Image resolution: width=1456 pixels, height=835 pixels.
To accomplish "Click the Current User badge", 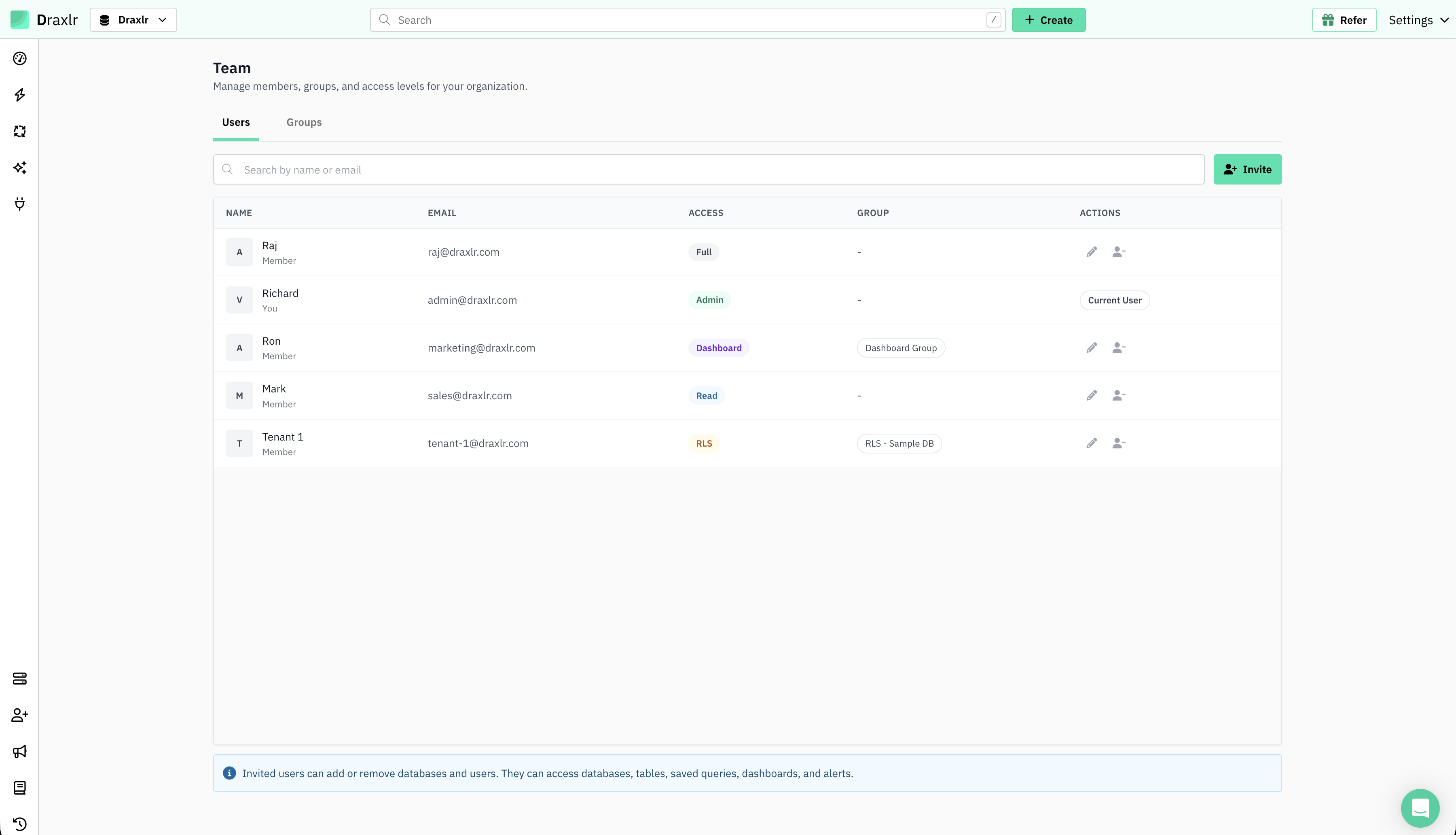I will (x=1114, y=300).
